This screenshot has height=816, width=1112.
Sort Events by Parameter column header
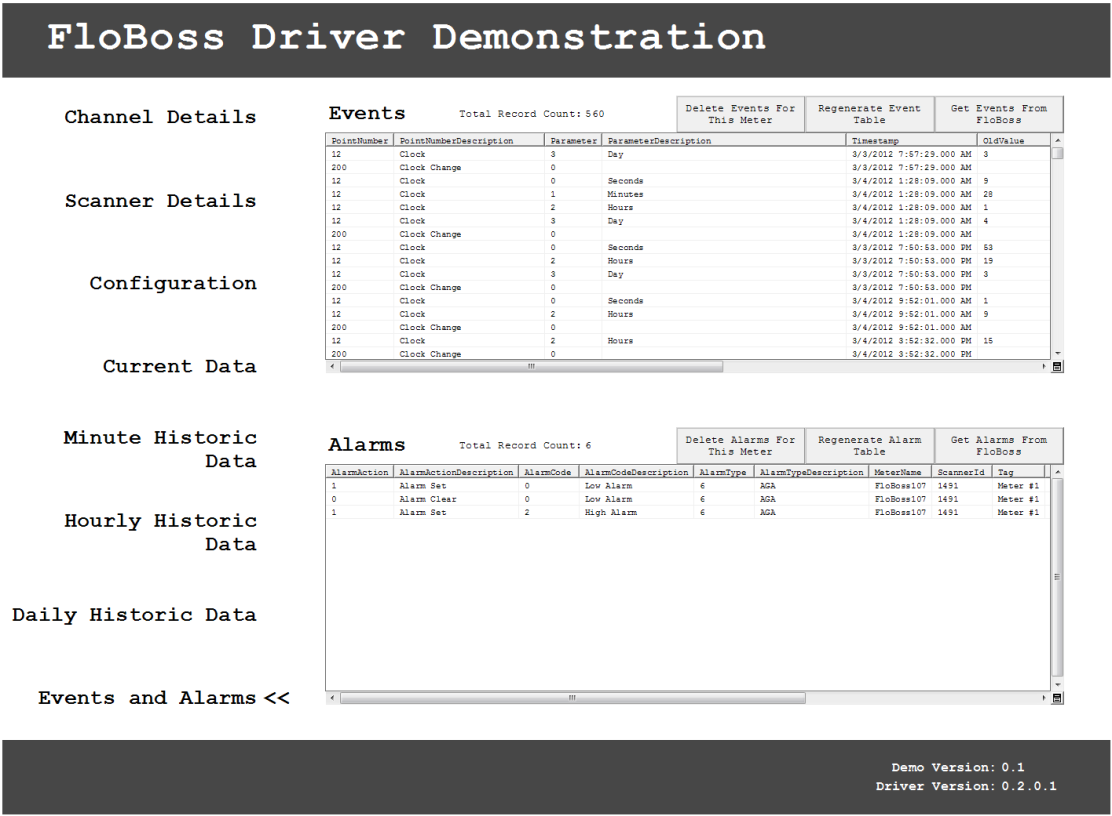(573, 140)
